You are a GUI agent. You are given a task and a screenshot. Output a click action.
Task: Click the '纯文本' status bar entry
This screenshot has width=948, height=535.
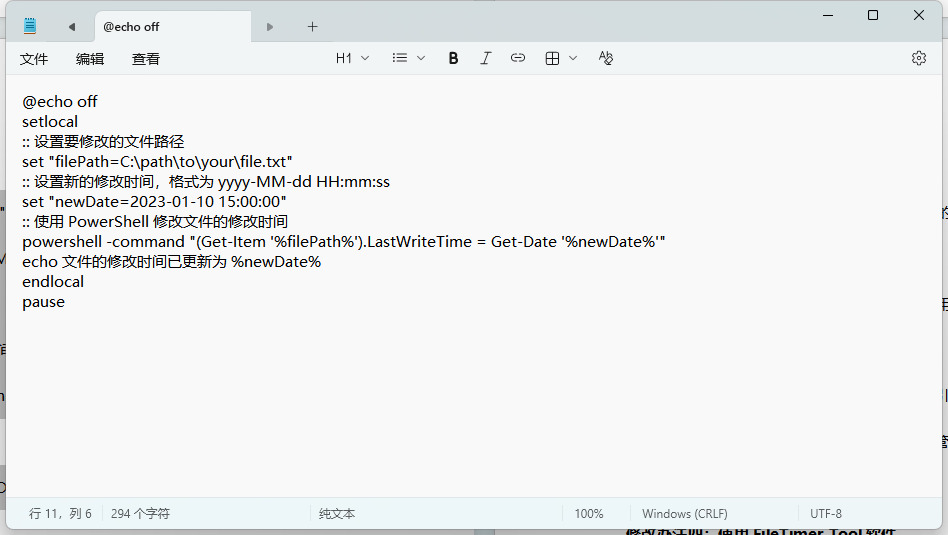(x=337, y=513)
